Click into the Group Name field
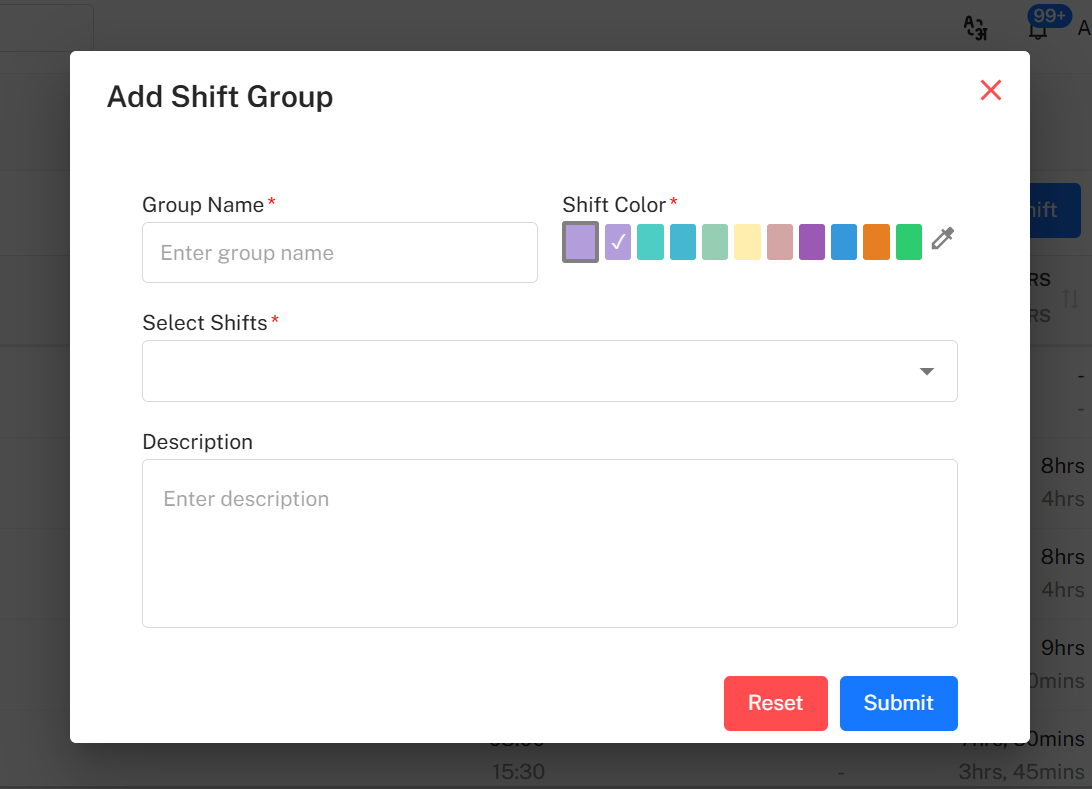Viewport: 1092px width, 789px height. tap(340, 252)
